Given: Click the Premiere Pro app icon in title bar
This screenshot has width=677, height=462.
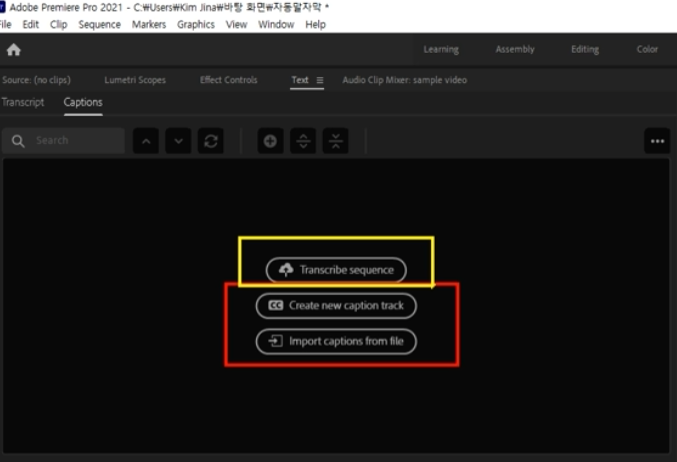Looking at the screenshot, I should point(2,7).
